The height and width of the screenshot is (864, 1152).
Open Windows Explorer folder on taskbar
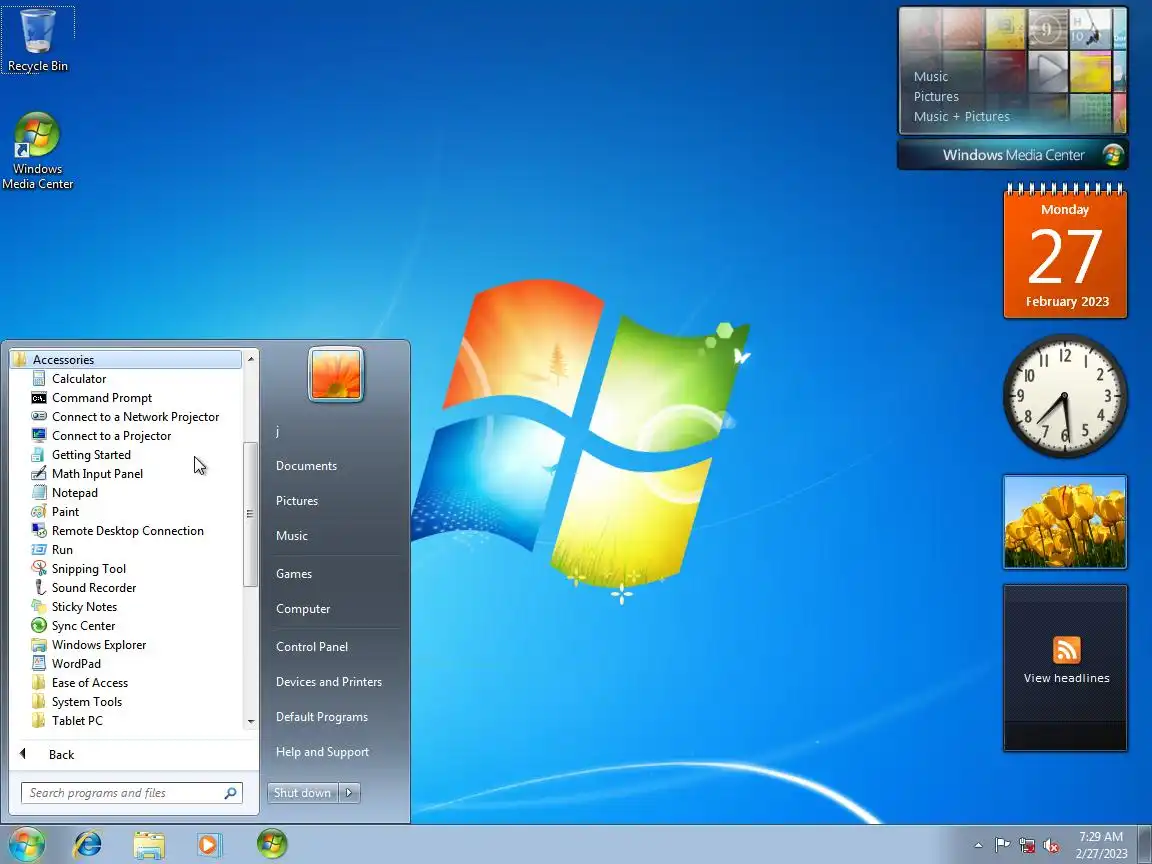tap(148, 845)
